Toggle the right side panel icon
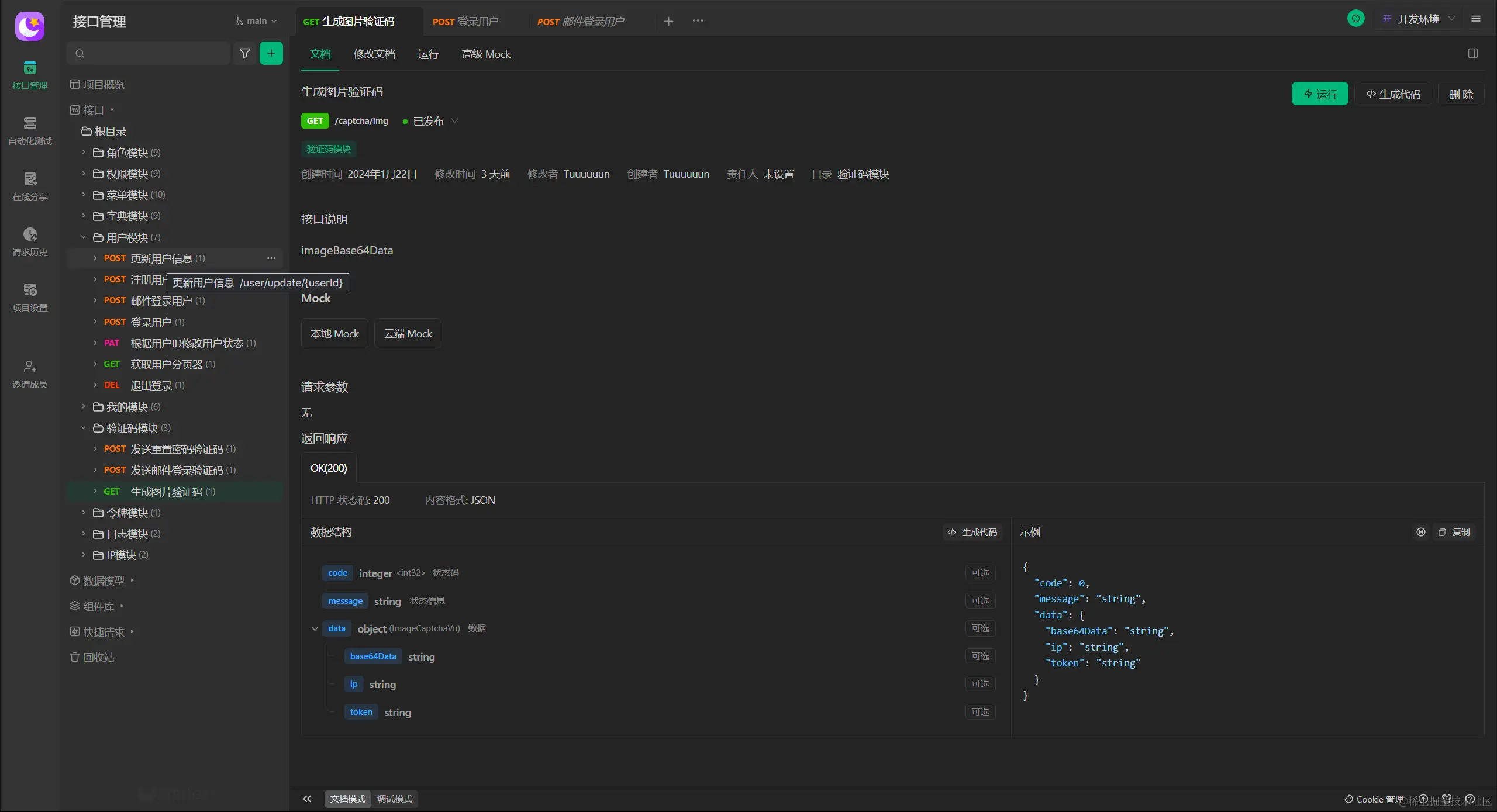 point(1472,53)
